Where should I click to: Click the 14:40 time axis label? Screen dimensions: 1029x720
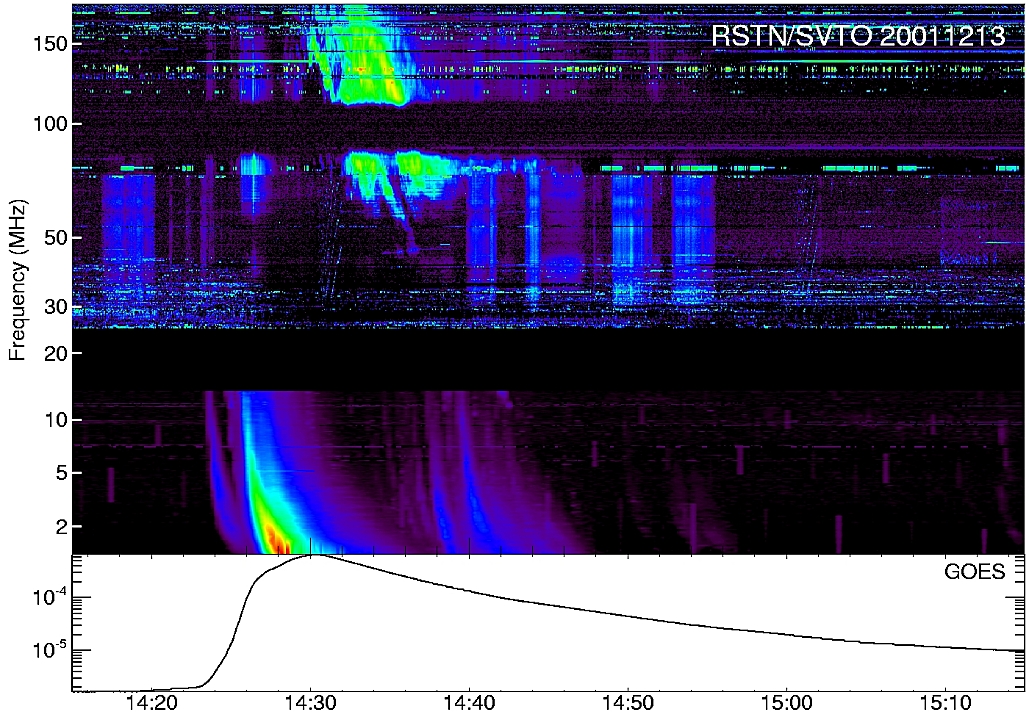tap(470, 704)
